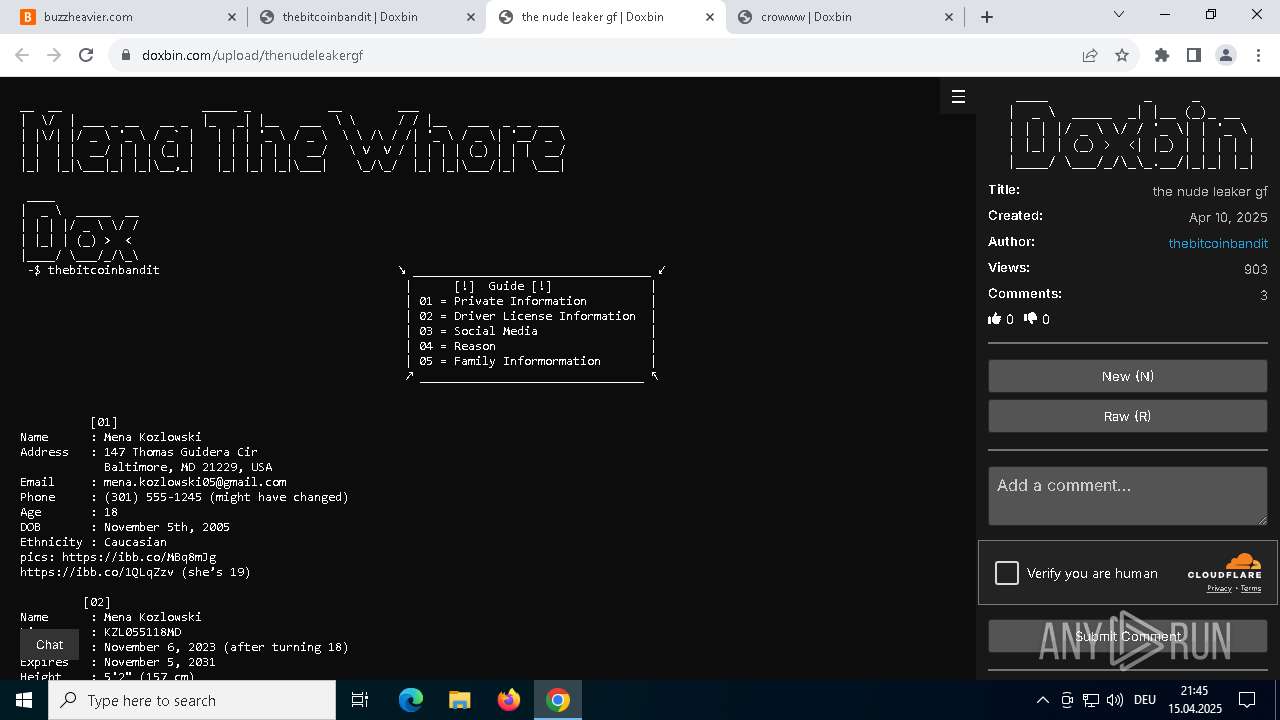Close the crowww Doxbin tab
Image resolution: width=1280 pixels, height=720 pixels.
pyautogui.click(x=950, y=17)
